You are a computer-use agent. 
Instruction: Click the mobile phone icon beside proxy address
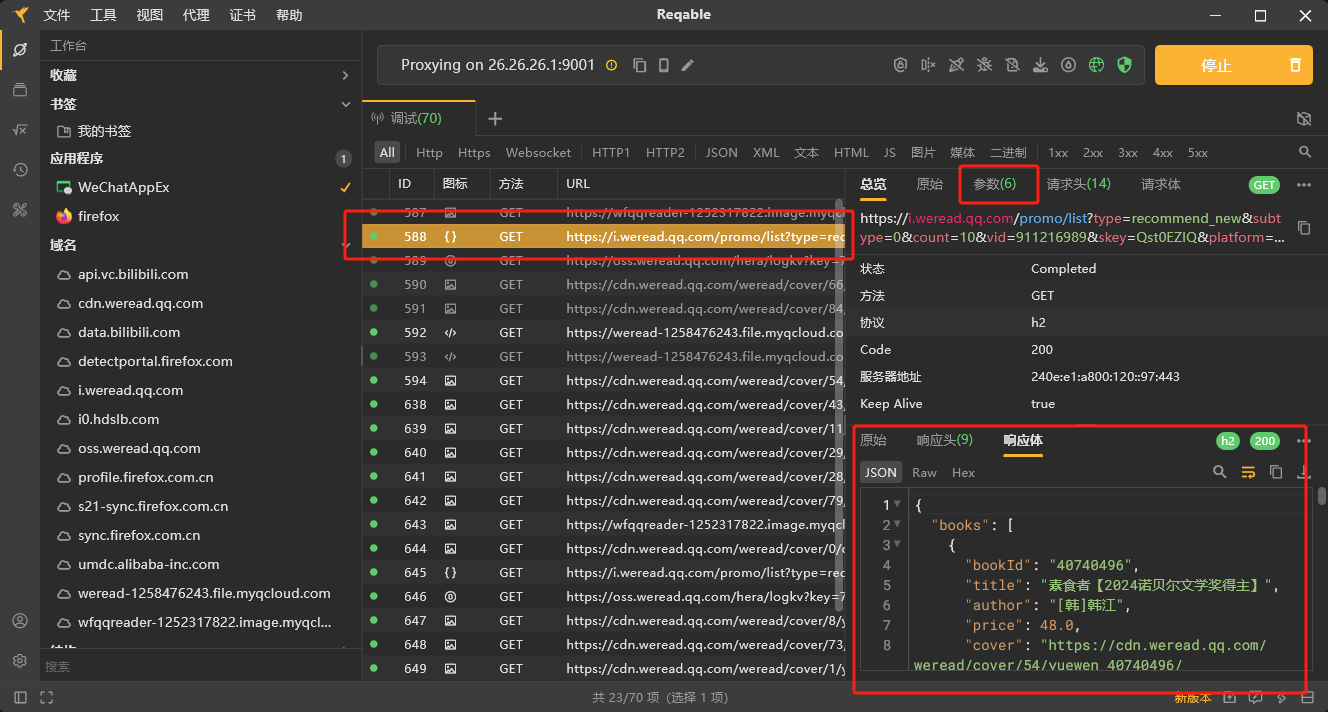(x=663, y=65)
